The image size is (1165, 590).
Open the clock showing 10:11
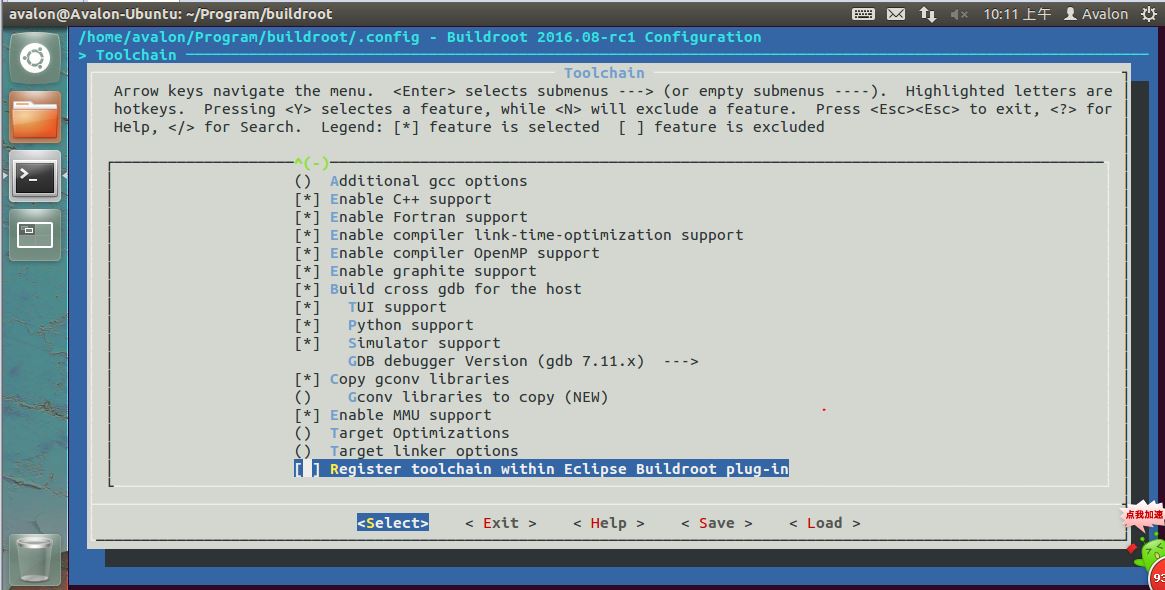point(1017,13)
